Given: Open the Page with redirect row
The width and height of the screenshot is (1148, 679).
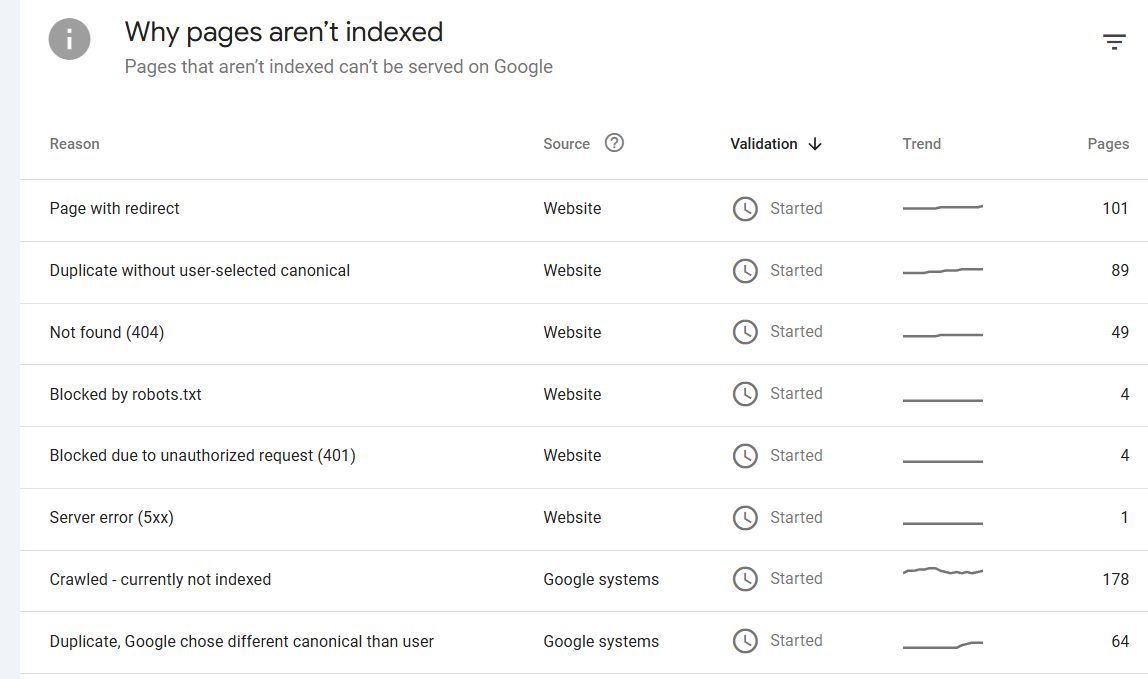Looking at the screenshot, I should point(115,209).
